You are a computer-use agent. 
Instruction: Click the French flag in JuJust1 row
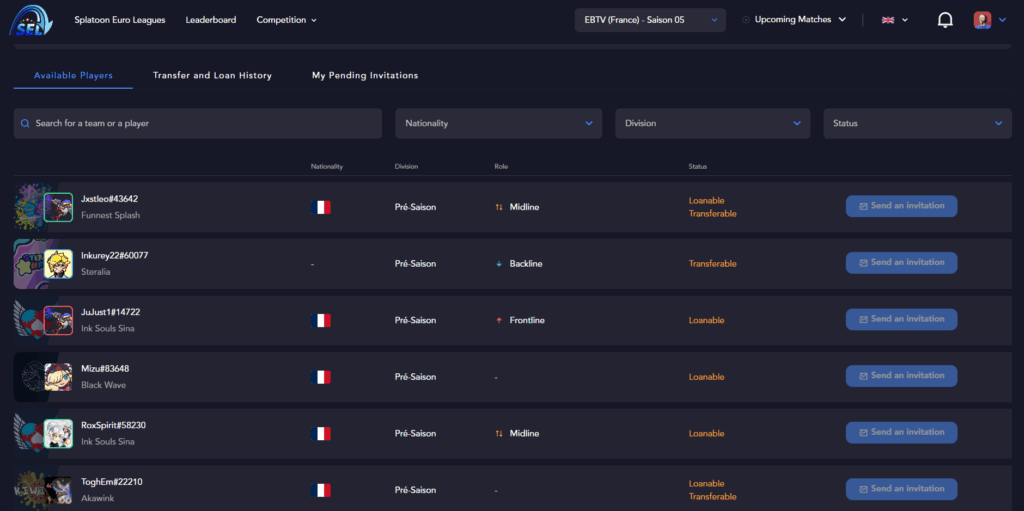(x=321, y=320)
